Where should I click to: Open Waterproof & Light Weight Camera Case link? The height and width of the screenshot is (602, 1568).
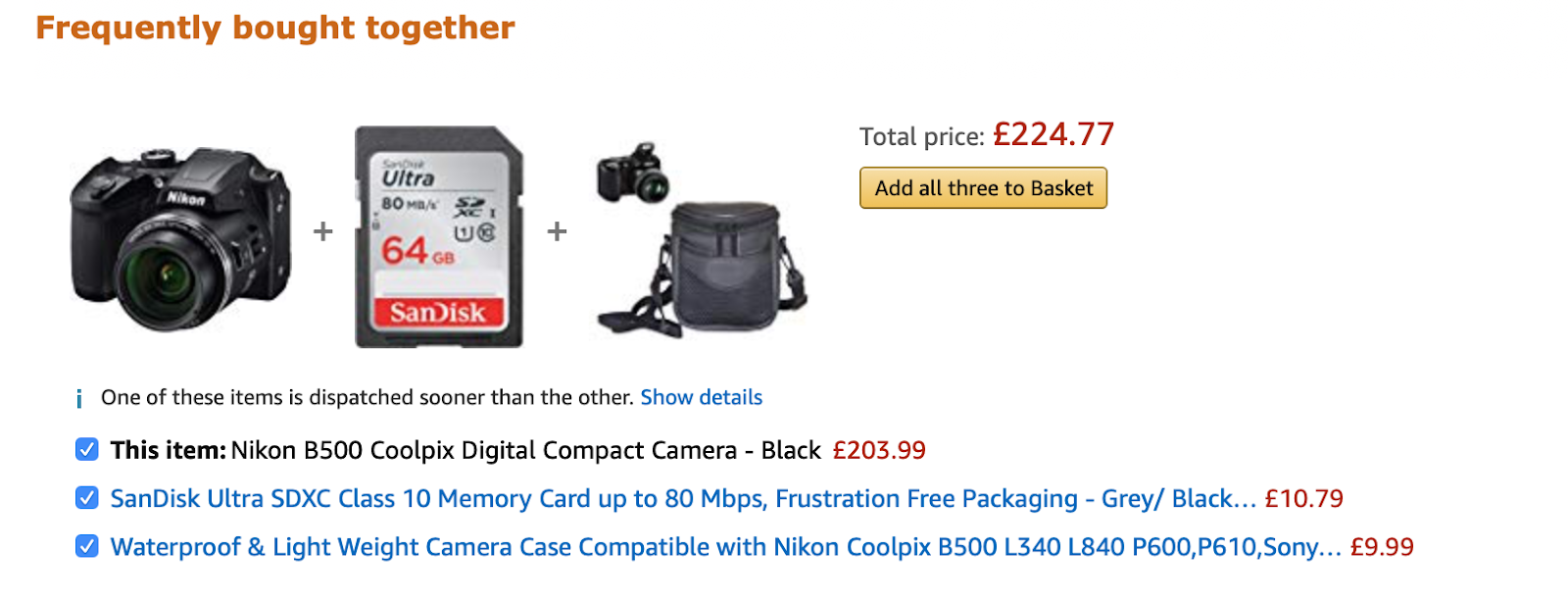tap(726, 547)
